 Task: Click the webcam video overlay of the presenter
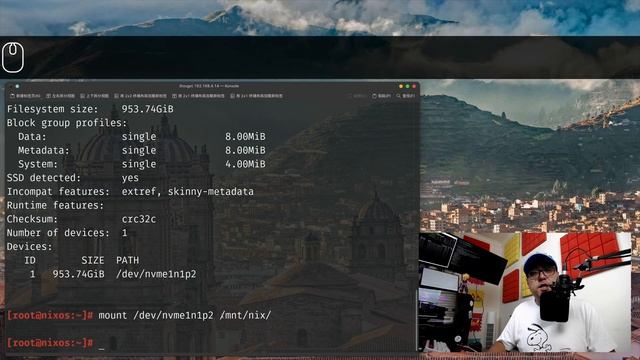click(x=524, y=292)
